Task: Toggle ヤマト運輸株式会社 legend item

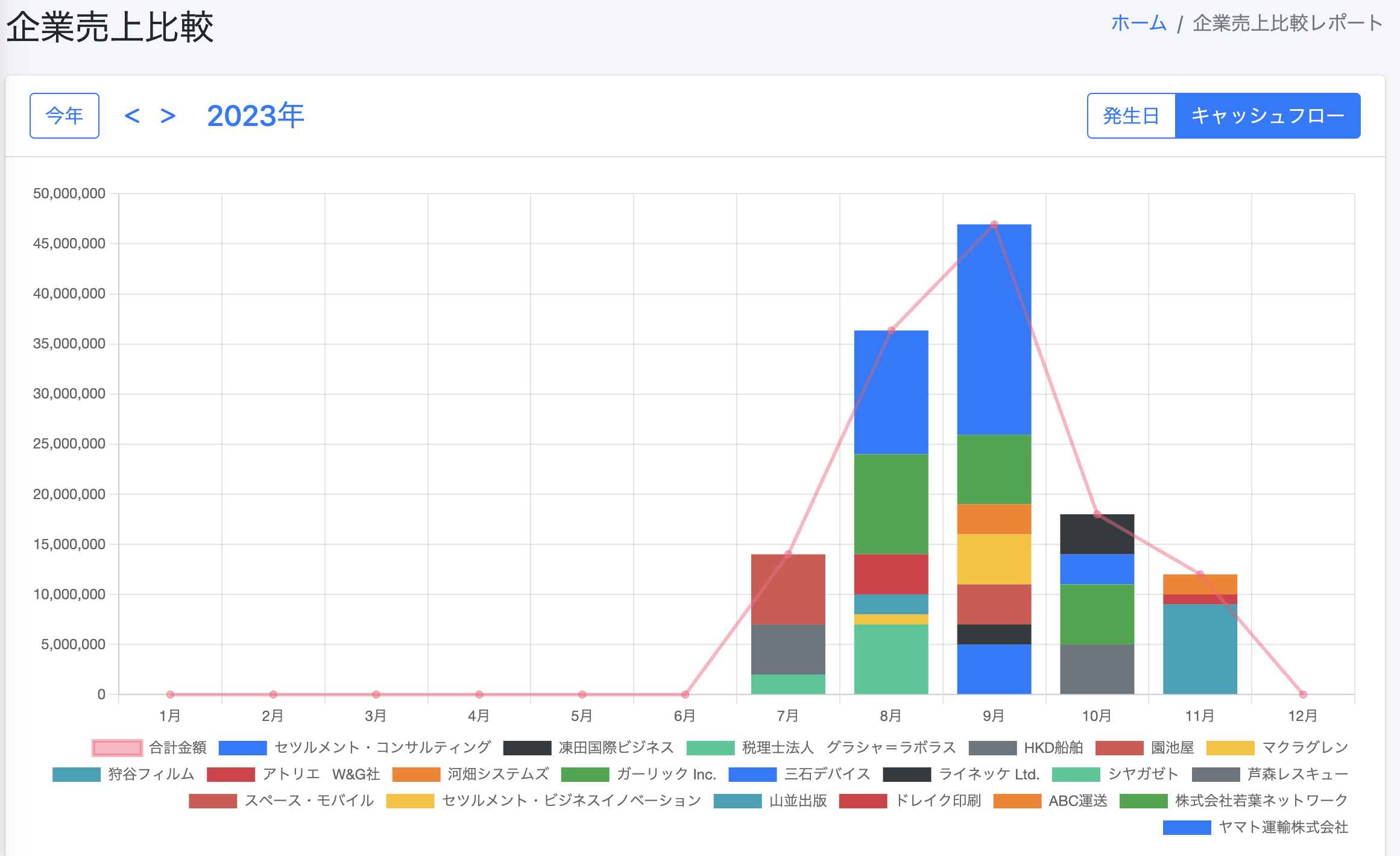Action: 1256,828
